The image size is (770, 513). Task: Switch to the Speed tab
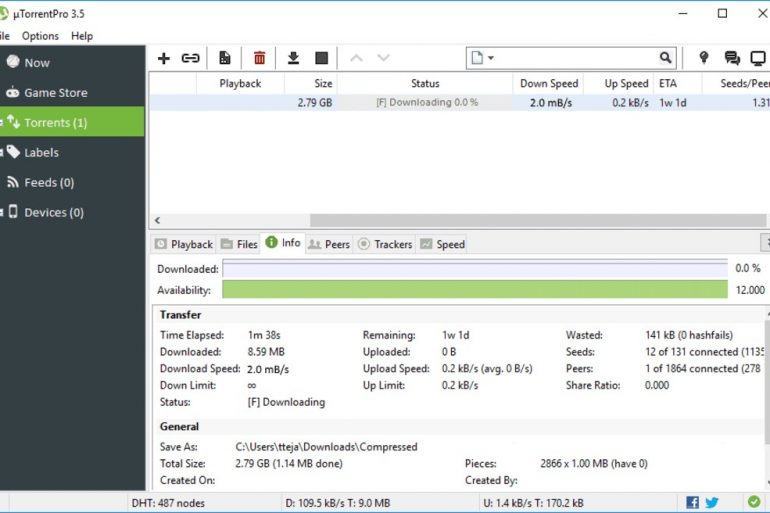(x=442, y=244)
